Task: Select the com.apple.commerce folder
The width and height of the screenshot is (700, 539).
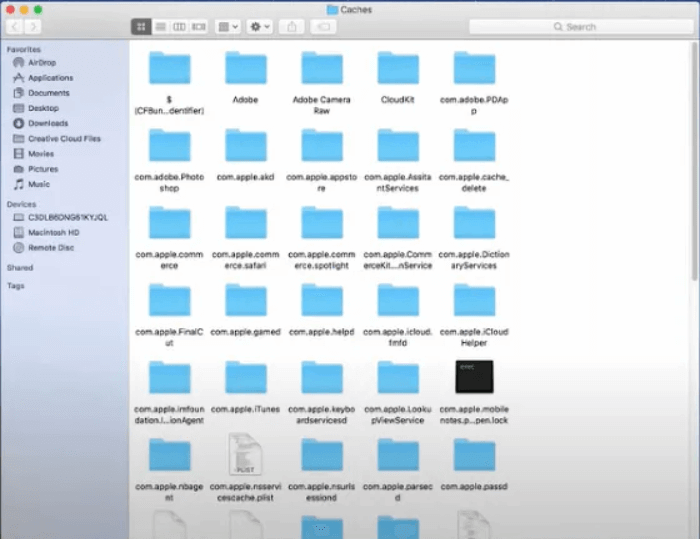Action: tap(170, 223)
